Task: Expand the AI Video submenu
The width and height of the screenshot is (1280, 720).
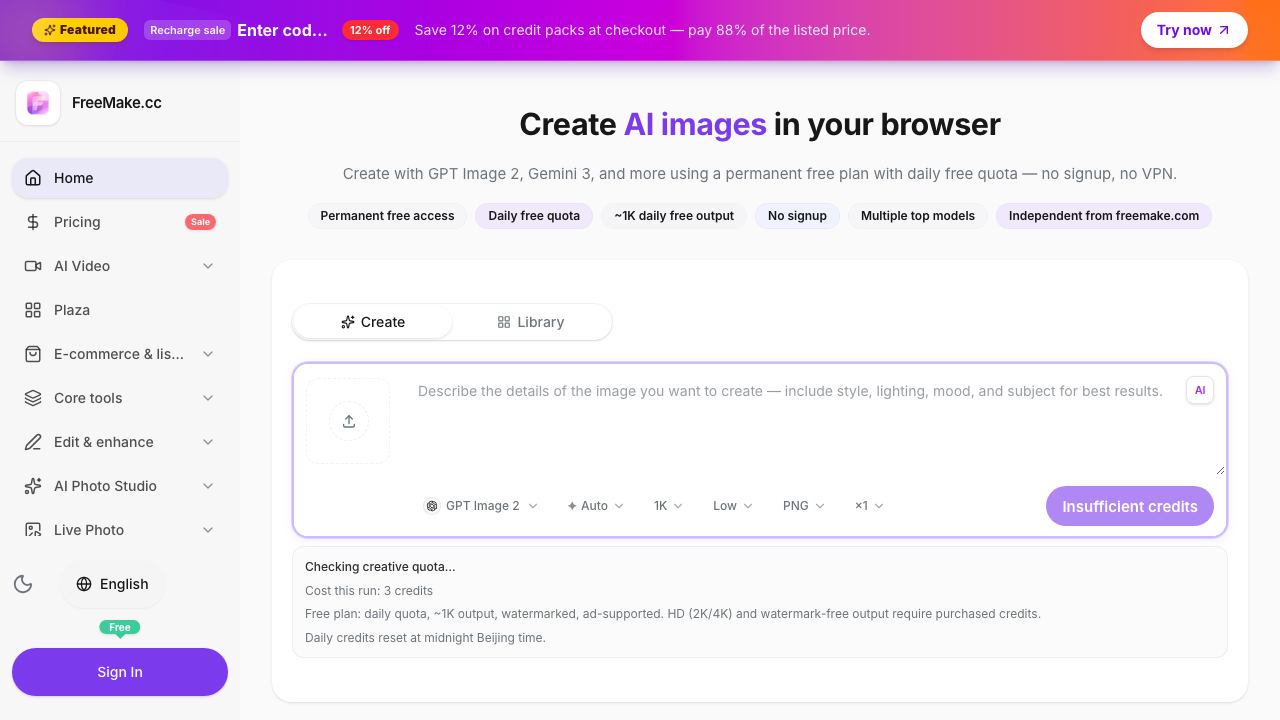Action: pos(208,266)
